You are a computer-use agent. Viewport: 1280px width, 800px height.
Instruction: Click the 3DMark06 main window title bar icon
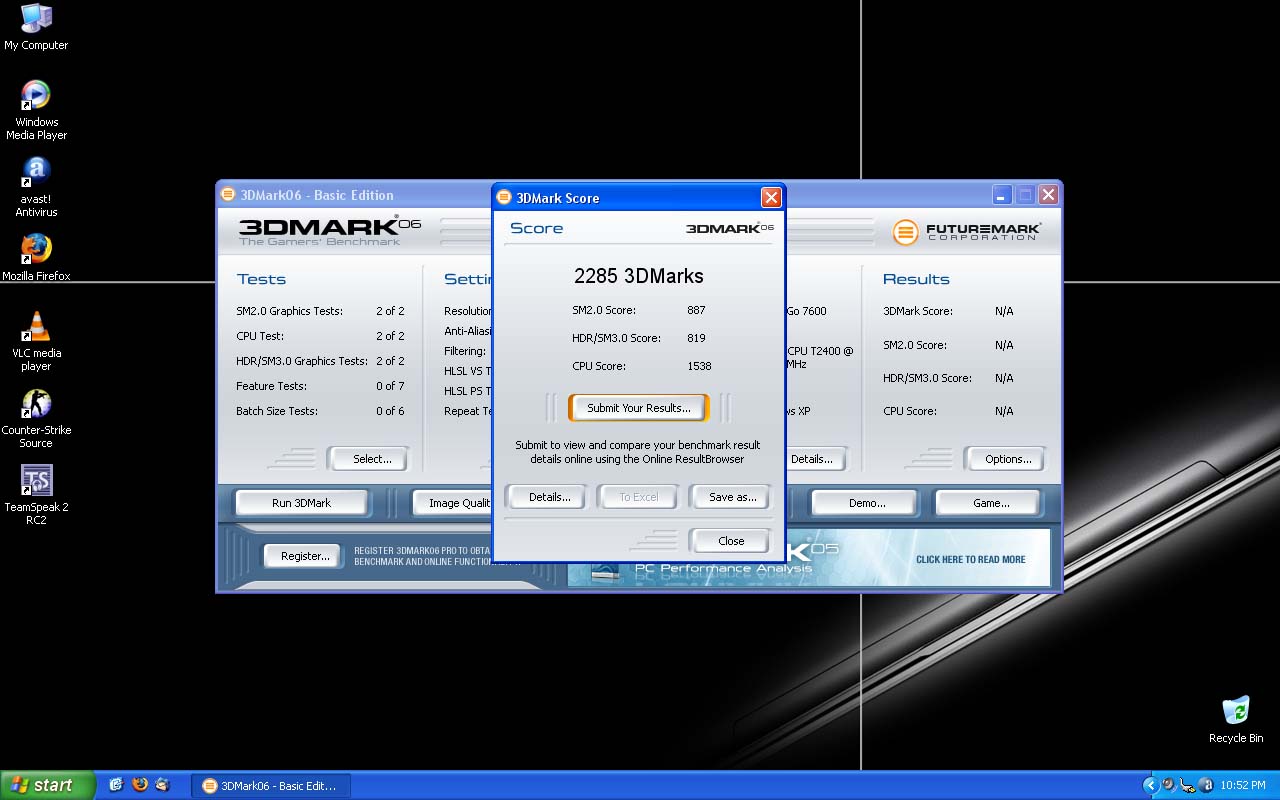(x=228, y=195)
